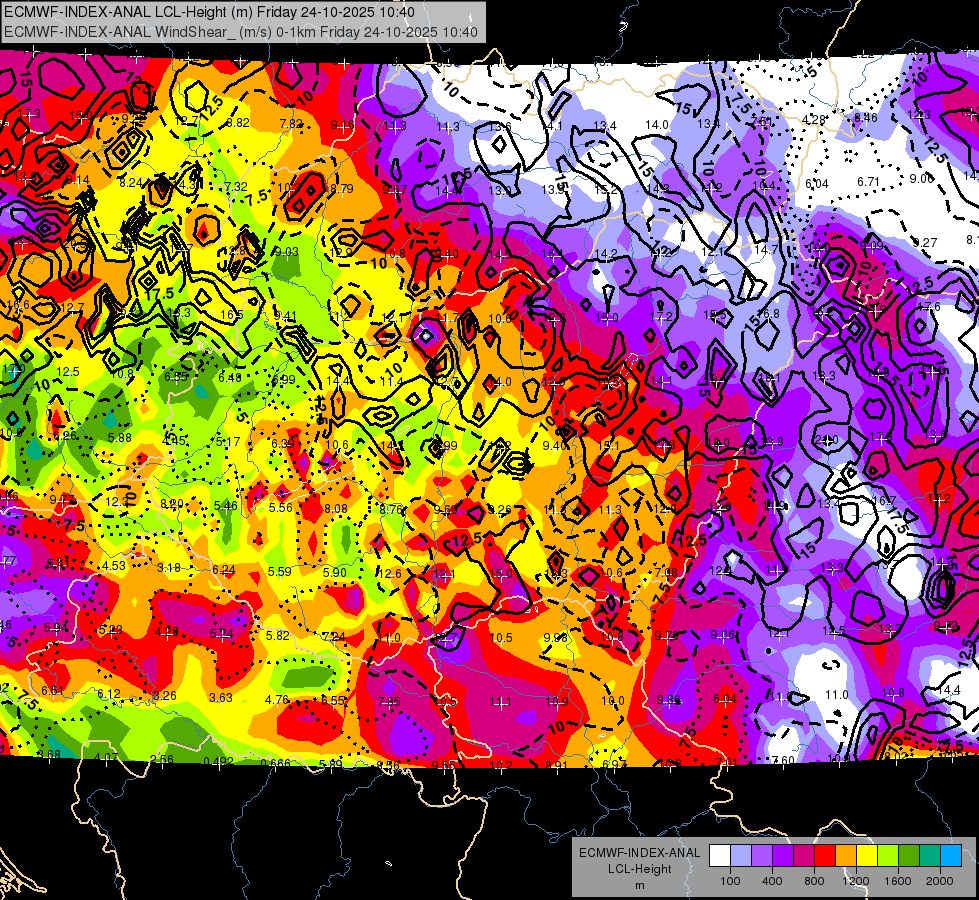
Task: Click the LCL-Height title line at top
Action: click(x=209, y=12)
